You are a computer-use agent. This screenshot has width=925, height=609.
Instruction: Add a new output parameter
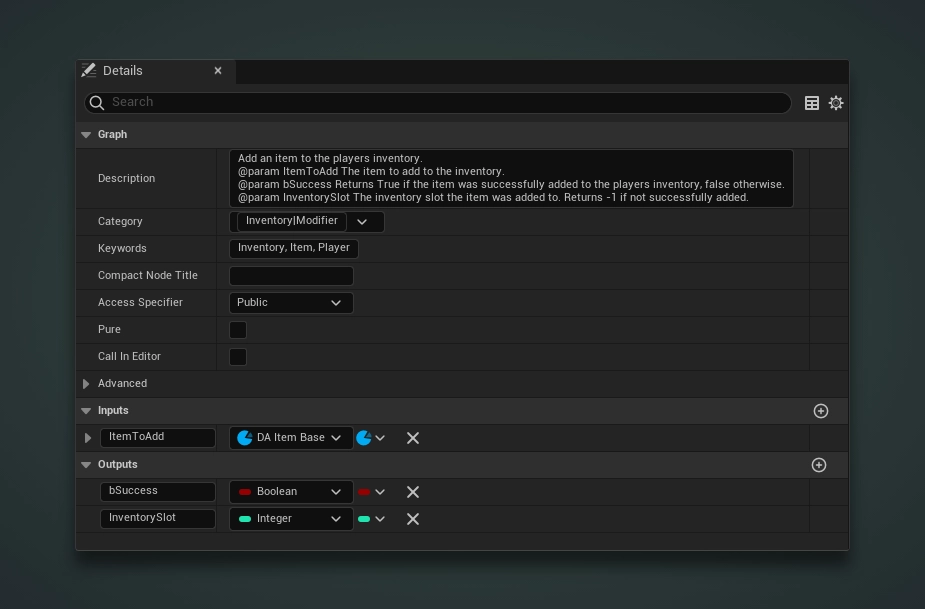[819, 465]
